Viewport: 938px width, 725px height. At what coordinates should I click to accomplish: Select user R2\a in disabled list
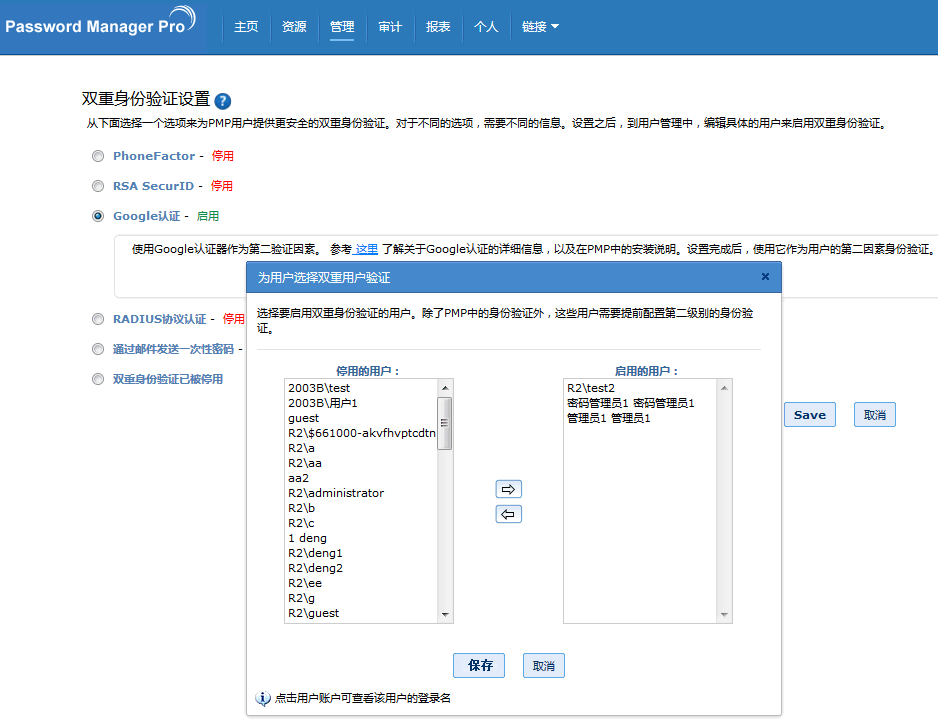coord(361,447)
